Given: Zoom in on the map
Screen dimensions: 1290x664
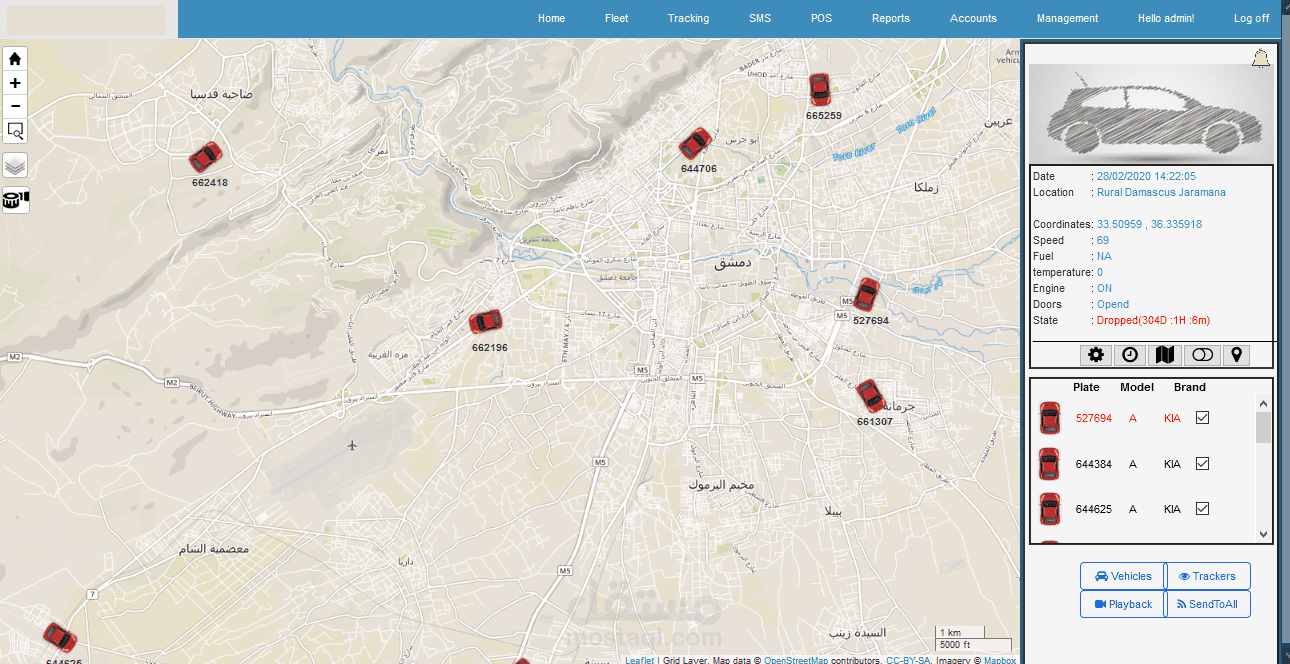Looking at the screenshot, I should [15, 83].
